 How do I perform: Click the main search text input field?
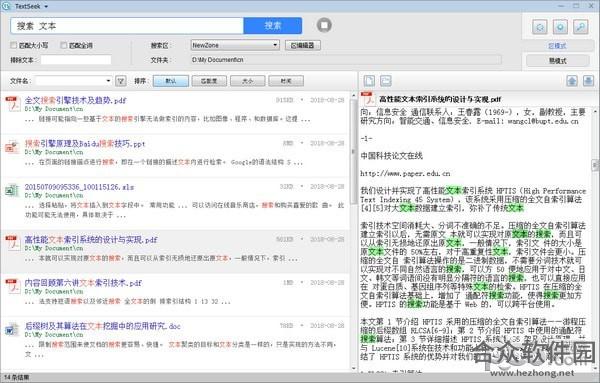[x=127, y=26]
